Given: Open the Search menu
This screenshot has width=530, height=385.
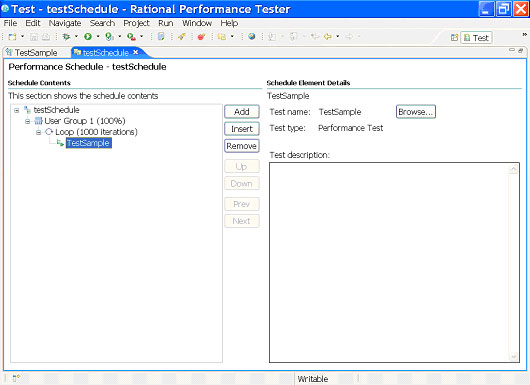Looking at the screenshot, I should click(102, 23).
